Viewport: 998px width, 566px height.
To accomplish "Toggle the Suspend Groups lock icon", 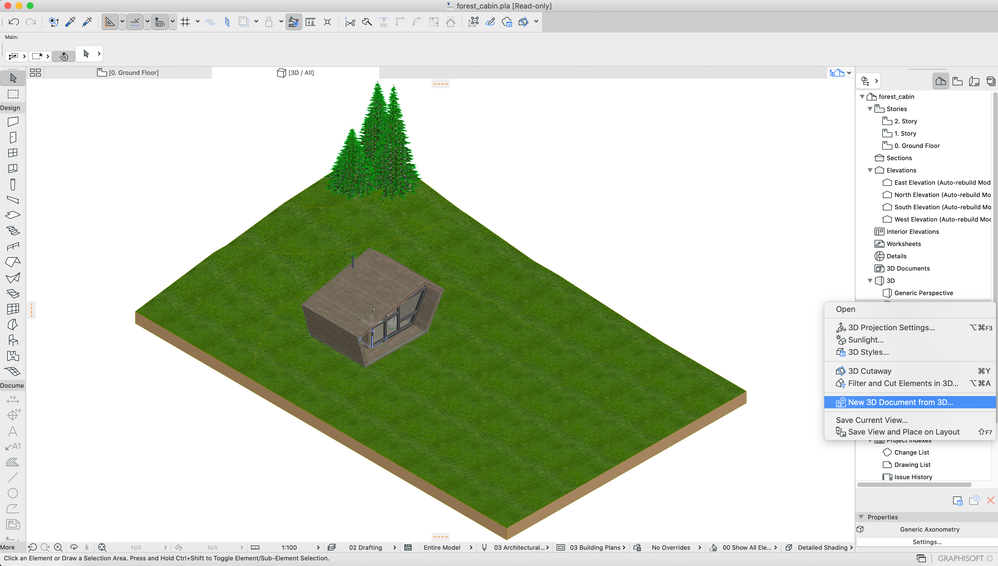I will pos(268,22).
